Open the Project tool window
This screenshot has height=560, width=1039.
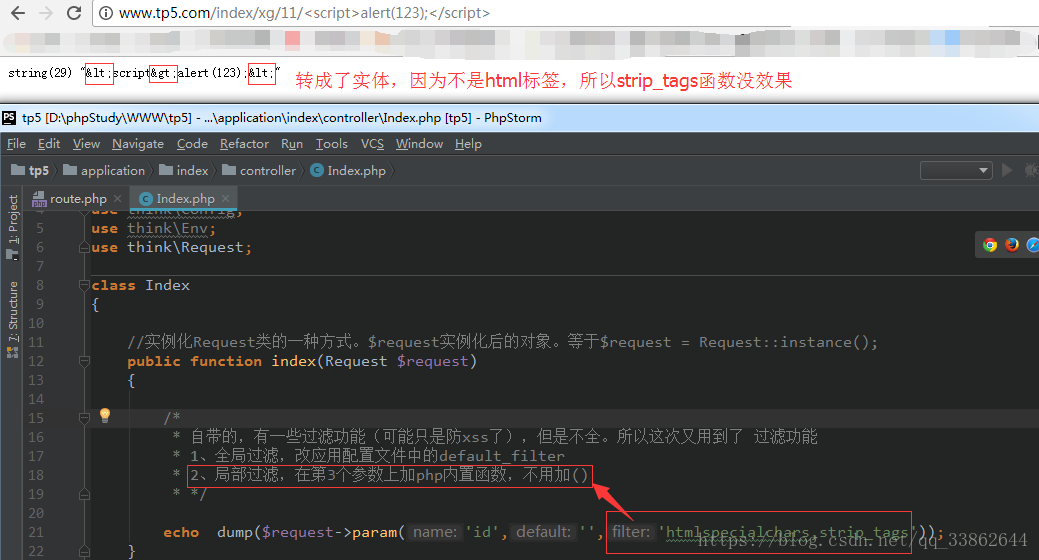(13, 225)
